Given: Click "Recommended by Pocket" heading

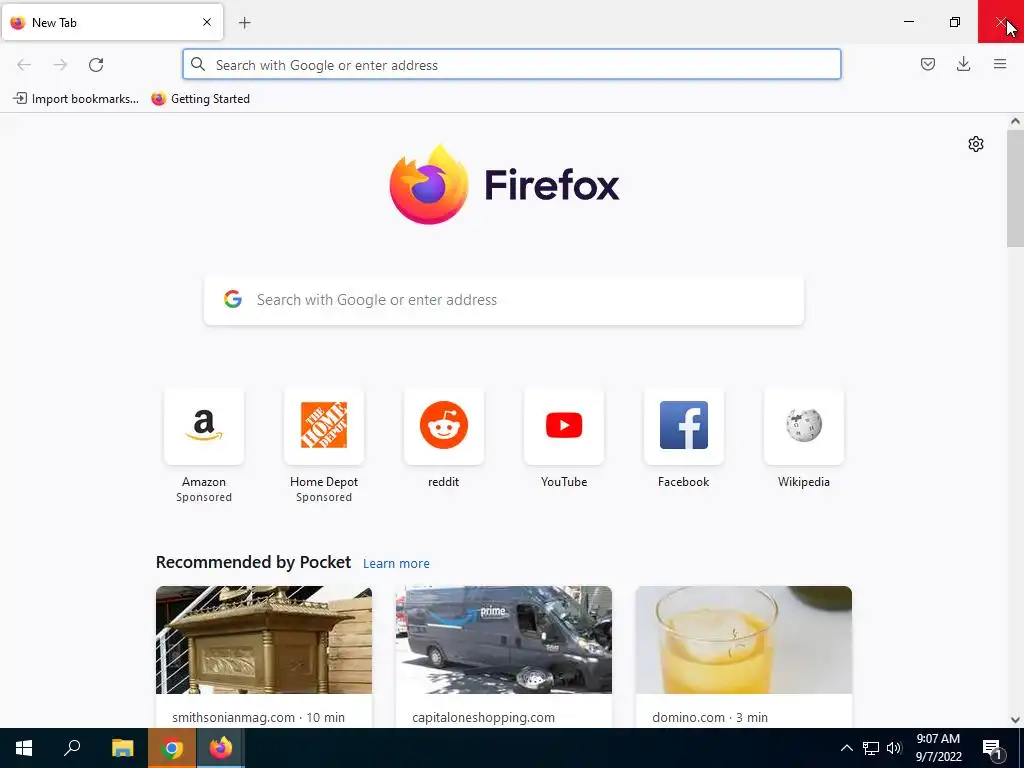Looking at the screenshot, I should point(253,562).
